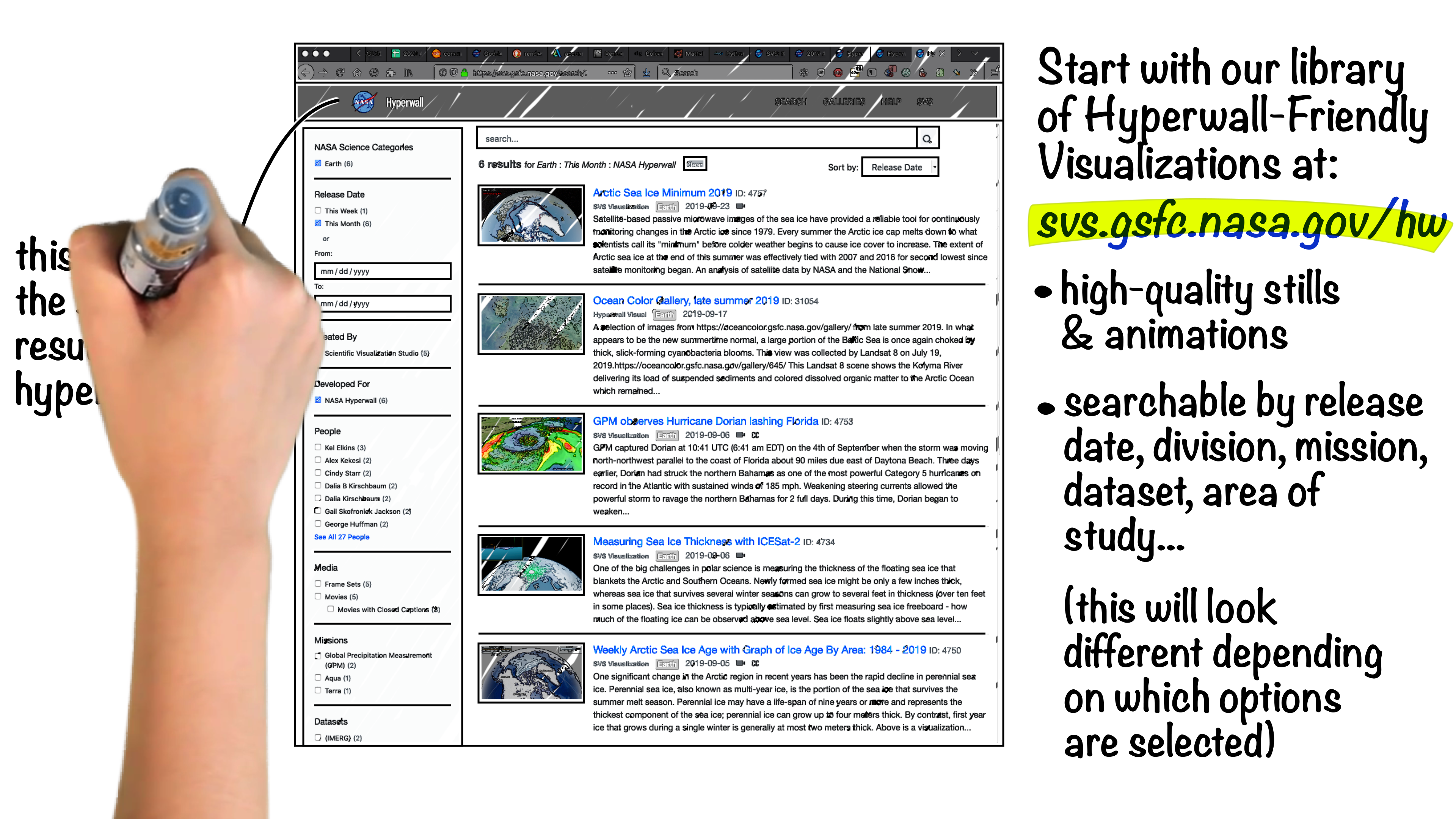The height and width of the screenshot is (819, 1456).
Task: Open GPM observes Hurricane Dorian lashing Florida link
Action: click(x=705, y=421)
